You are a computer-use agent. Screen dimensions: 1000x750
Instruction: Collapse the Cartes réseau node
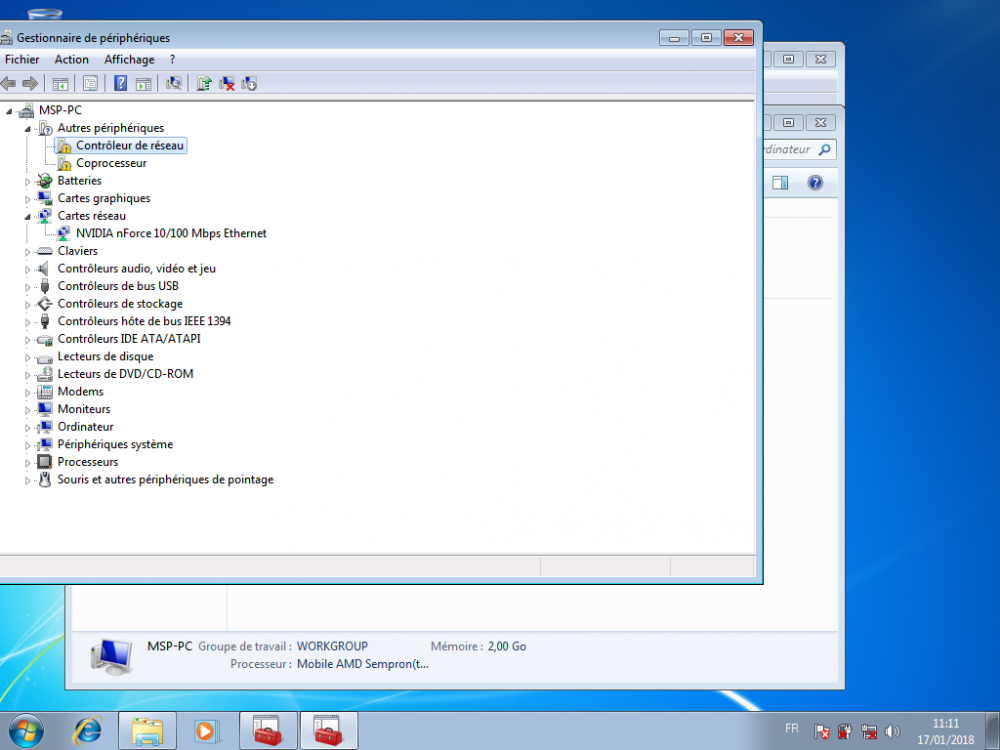click(x=27, y=217)
